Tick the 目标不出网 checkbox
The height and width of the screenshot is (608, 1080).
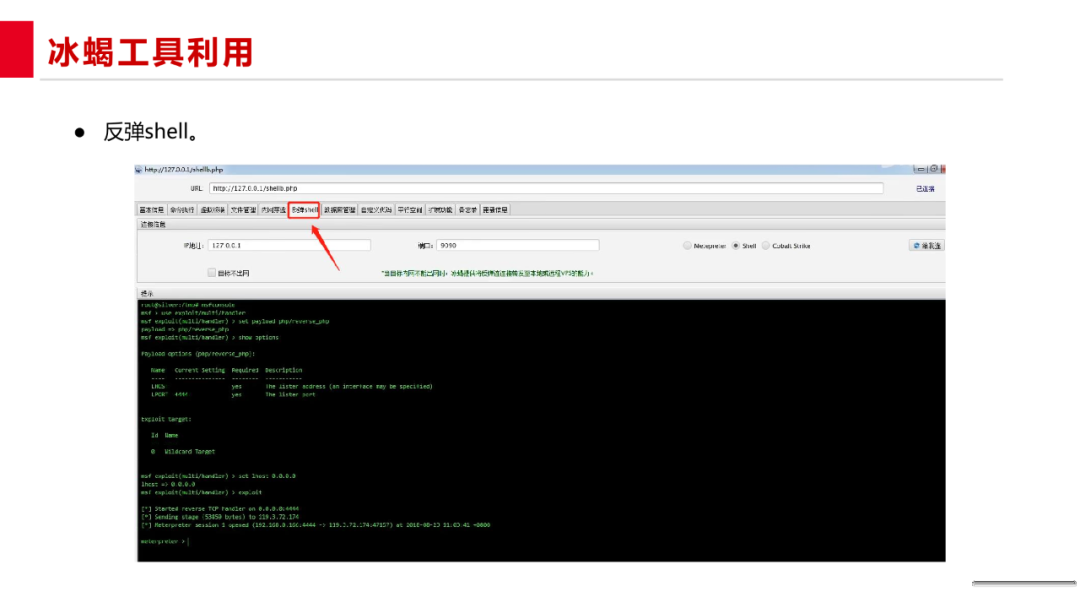[x=211, y=273]
